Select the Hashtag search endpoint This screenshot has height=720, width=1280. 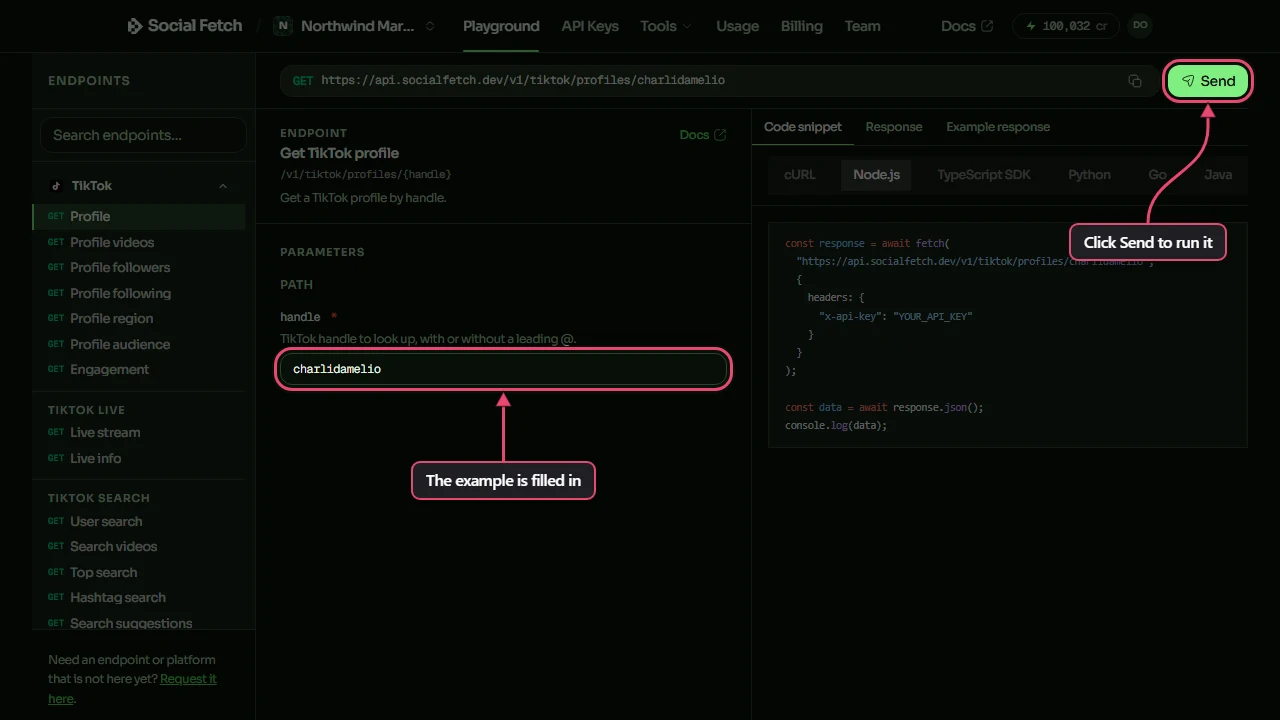[x=139, y=597]
